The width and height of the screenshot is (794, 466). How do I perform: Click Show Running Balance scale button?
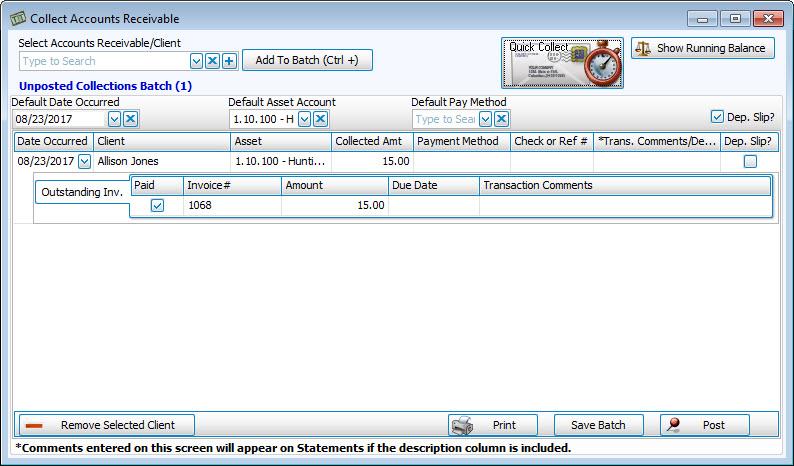(x=702, y=48)
